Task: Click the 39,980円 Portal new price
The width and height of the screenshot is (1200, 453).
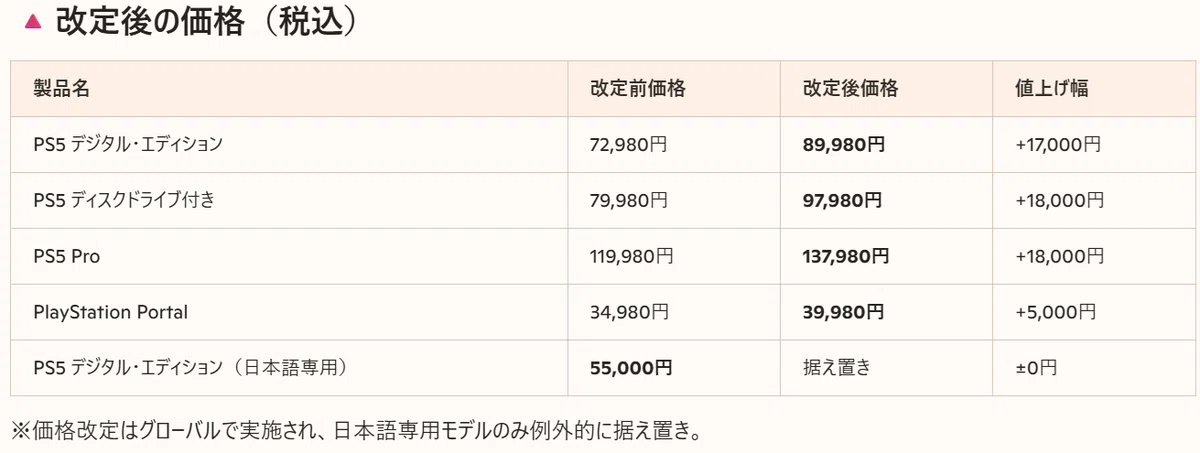Action: pyautogui.click(x=844, y=312)
